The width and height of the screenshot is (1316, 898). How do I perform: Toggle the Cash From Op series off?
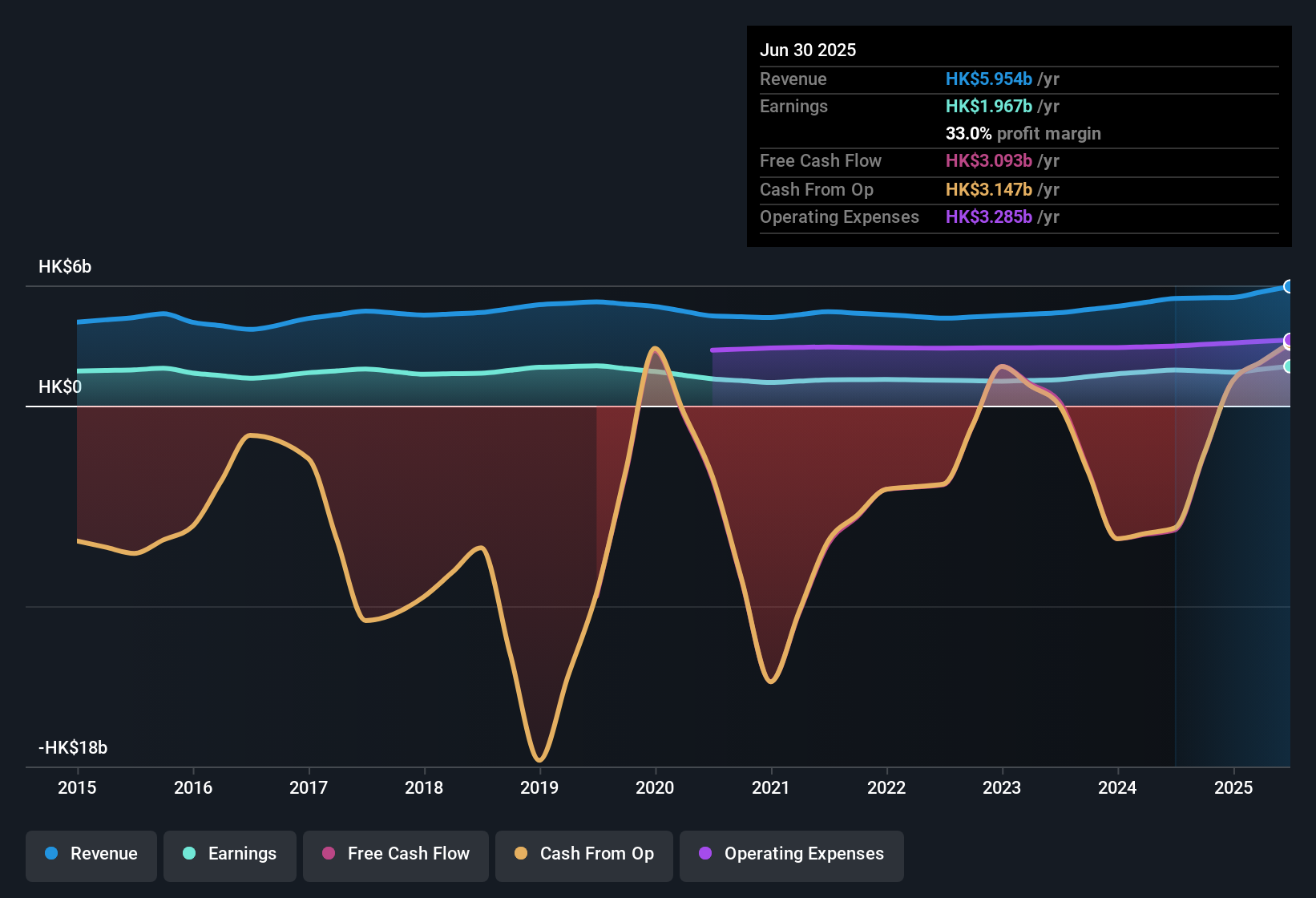point(583,854)
